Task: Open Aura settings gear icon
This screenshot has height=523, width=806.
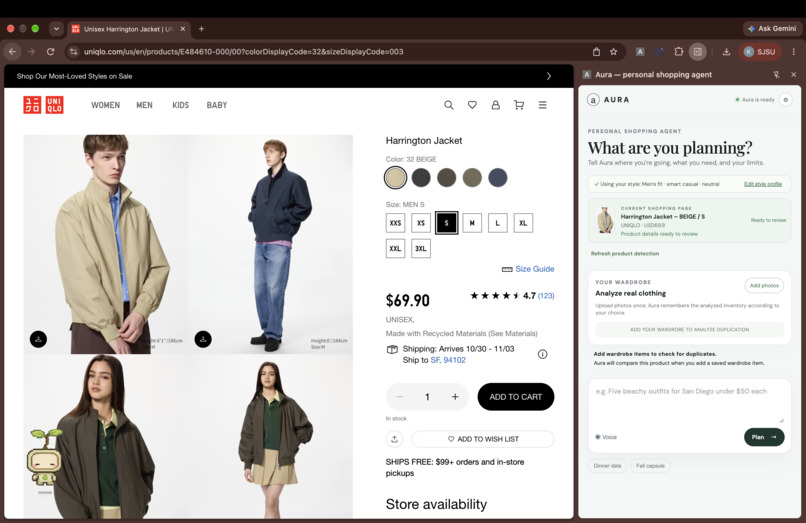Action: click(785, 100)
